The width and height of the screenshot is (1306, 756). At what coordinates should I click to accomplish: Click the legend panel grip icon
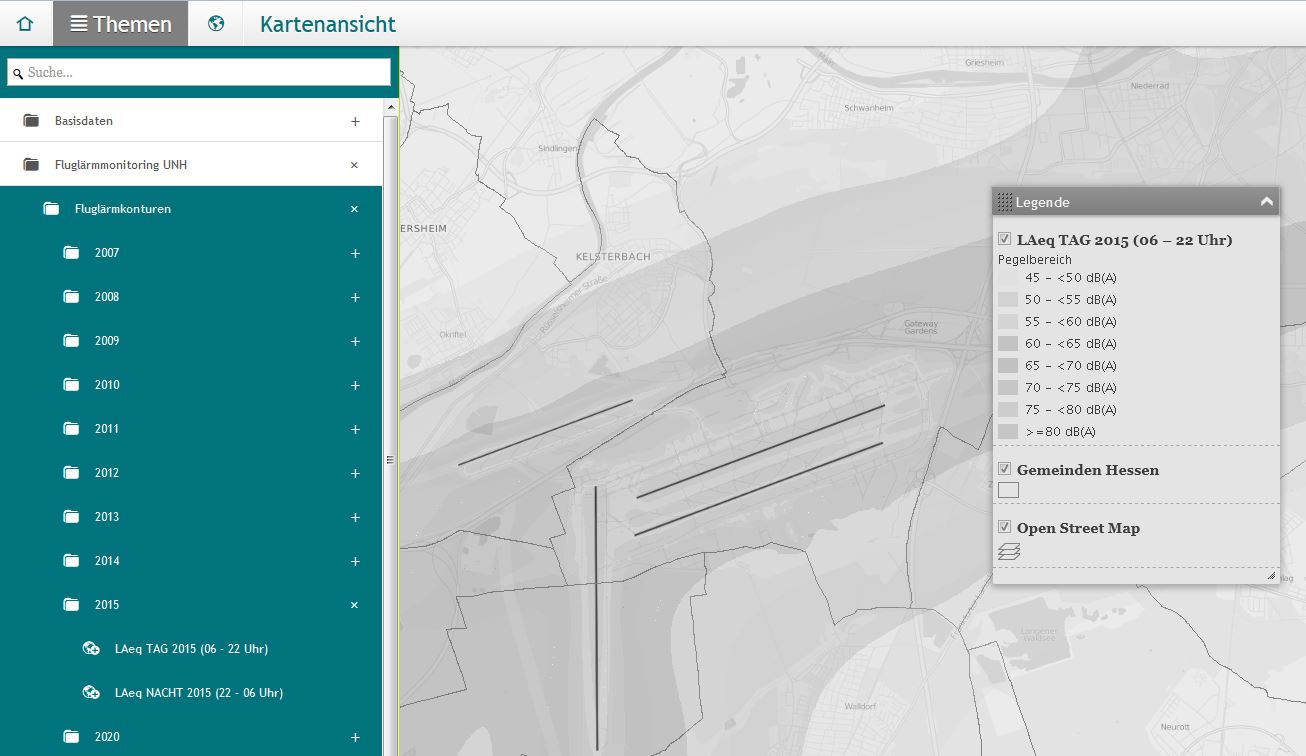click(1005, 202)
